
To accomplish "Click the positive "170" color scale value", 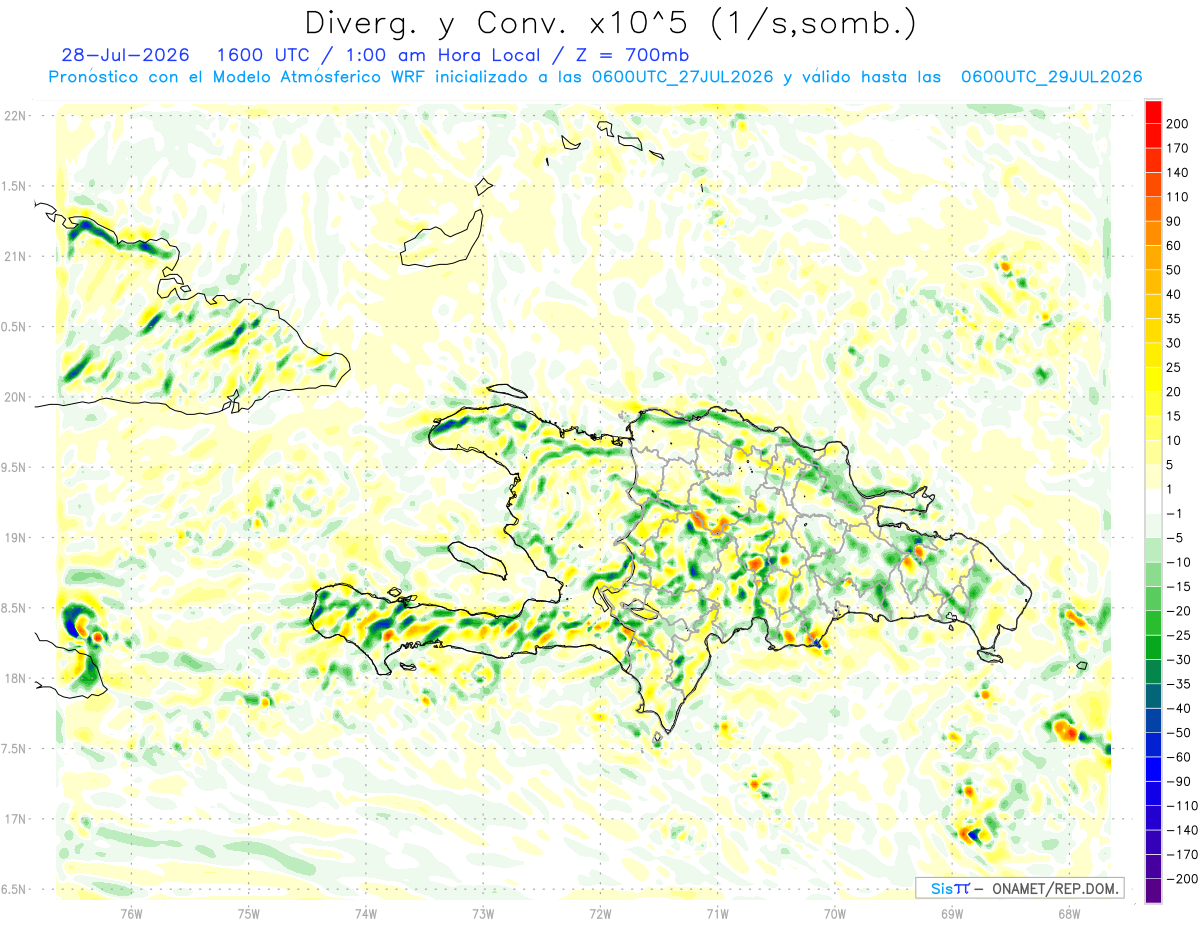I will tap(1177, 148).
